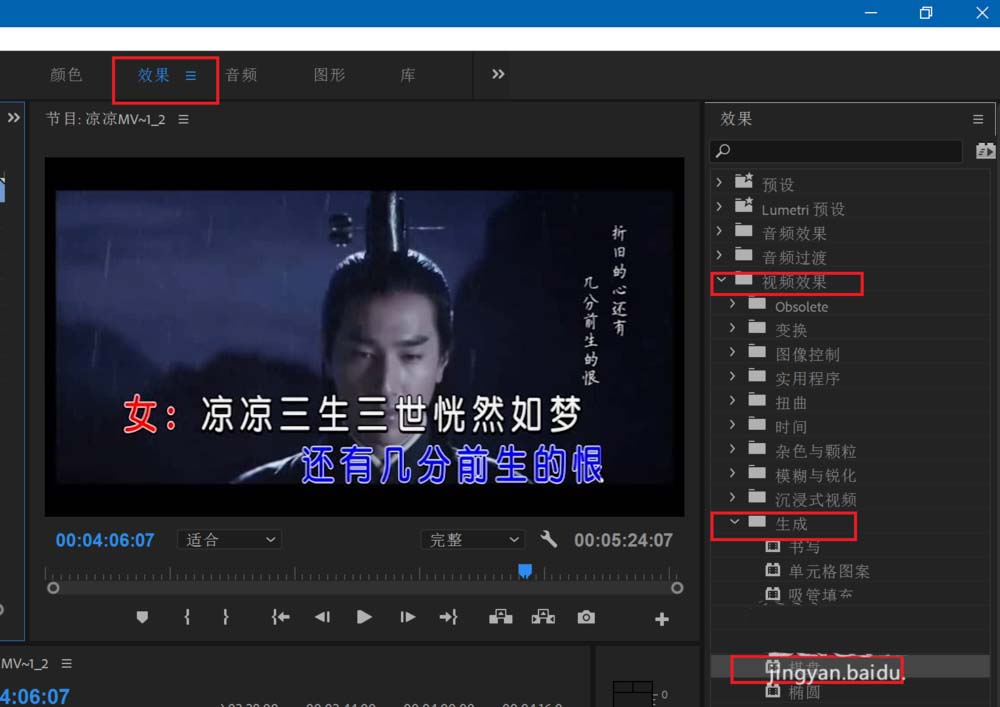
Task: Expand the 变换 folder
Action: [732, 328]
